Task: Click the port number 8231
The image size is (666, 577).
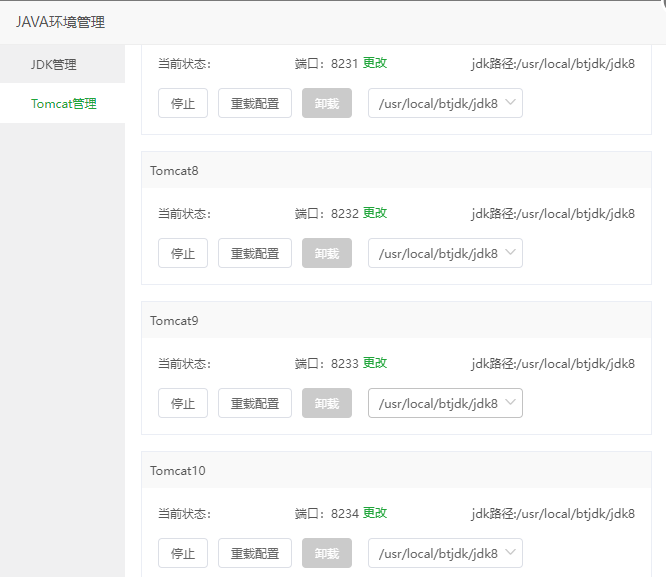Action: [345, 64]
